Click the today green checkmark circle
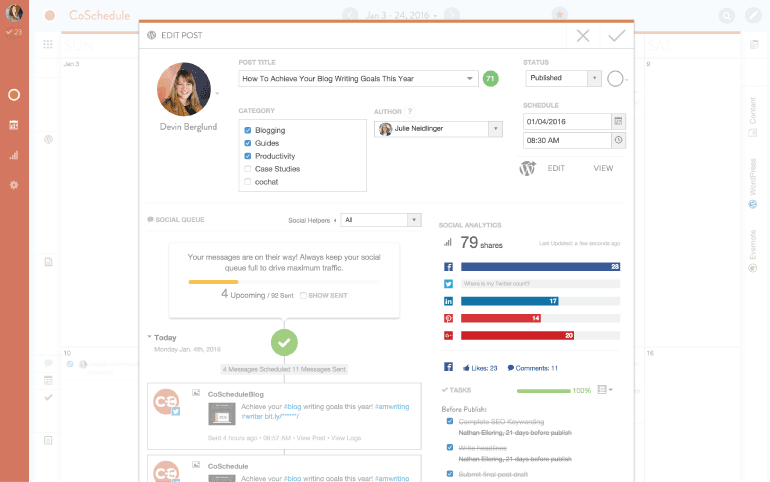The width and height of the screenshot is (770, 482). click(x=284, y=343)
